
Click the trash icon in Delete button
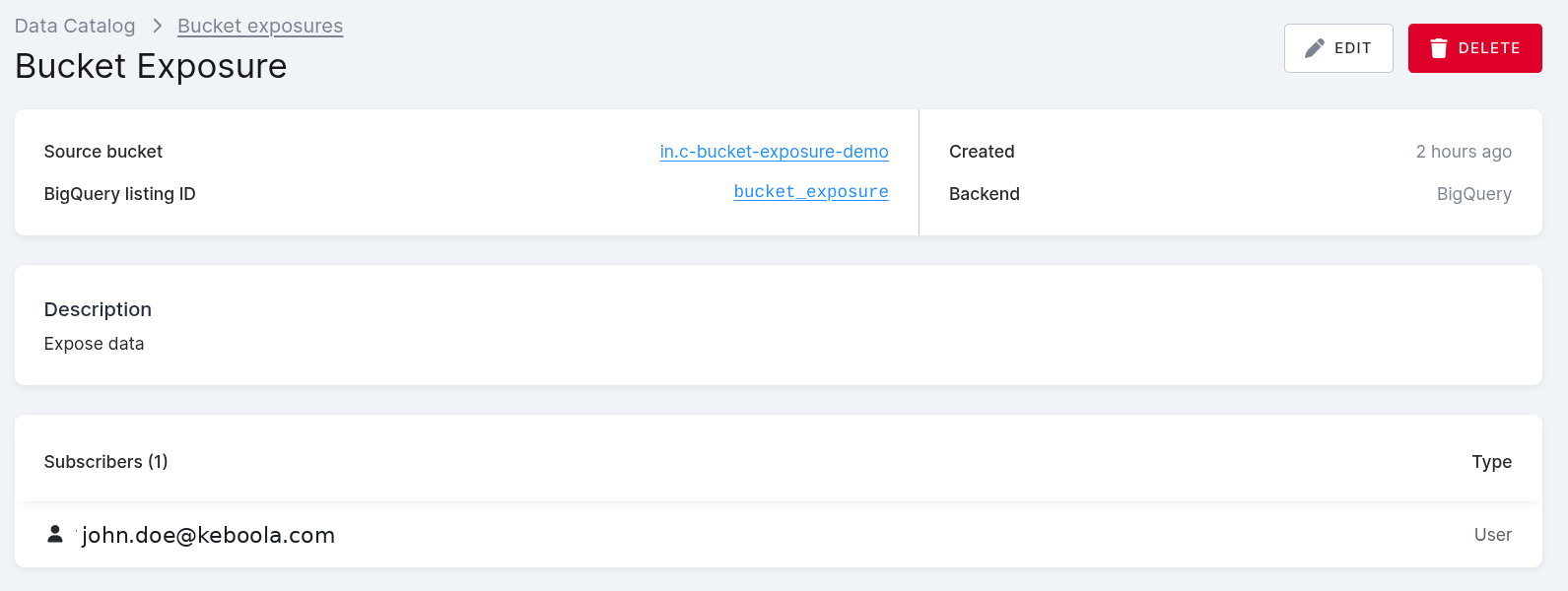(1439, 48)
